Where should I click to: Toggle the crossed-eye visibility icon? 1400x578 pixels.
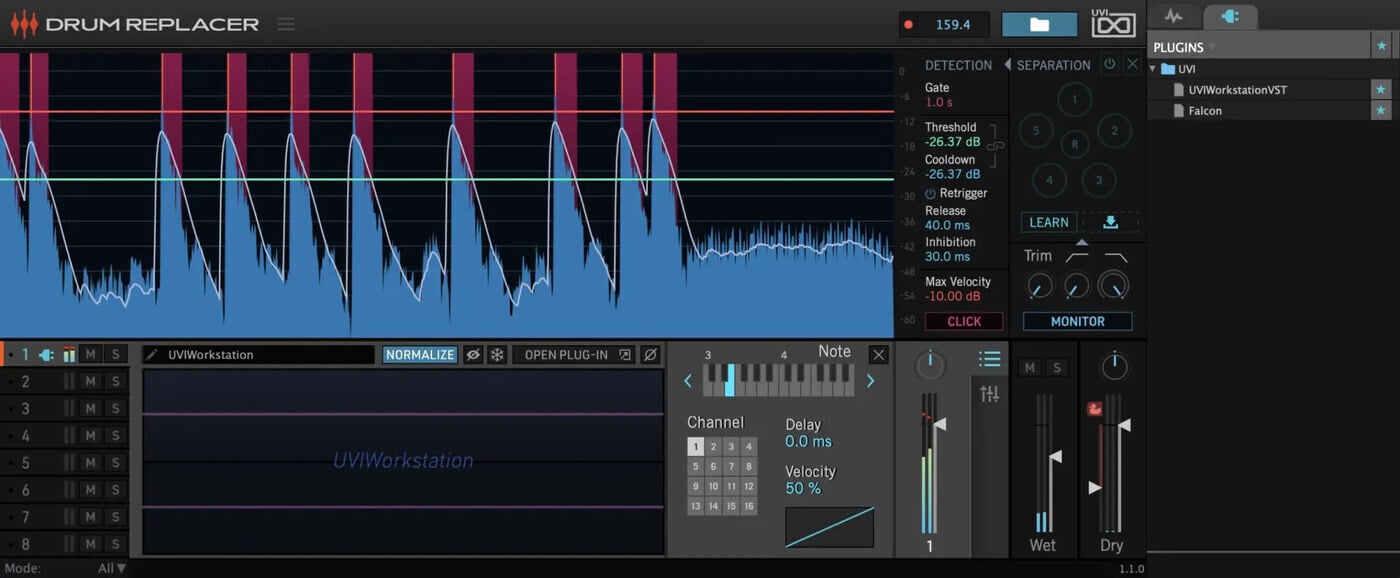(473, 354)
